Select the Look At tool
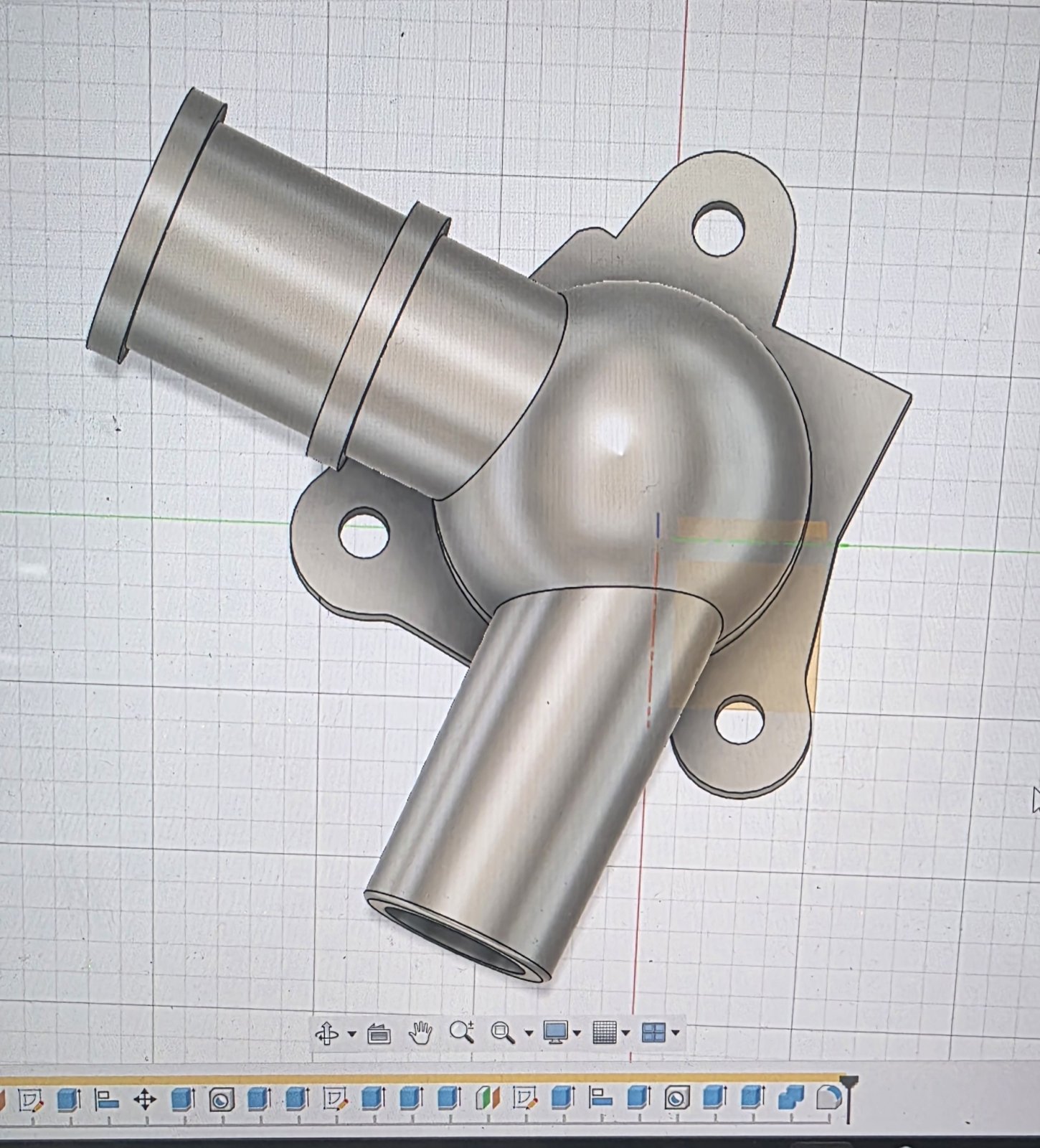 tap(379, 1034)
